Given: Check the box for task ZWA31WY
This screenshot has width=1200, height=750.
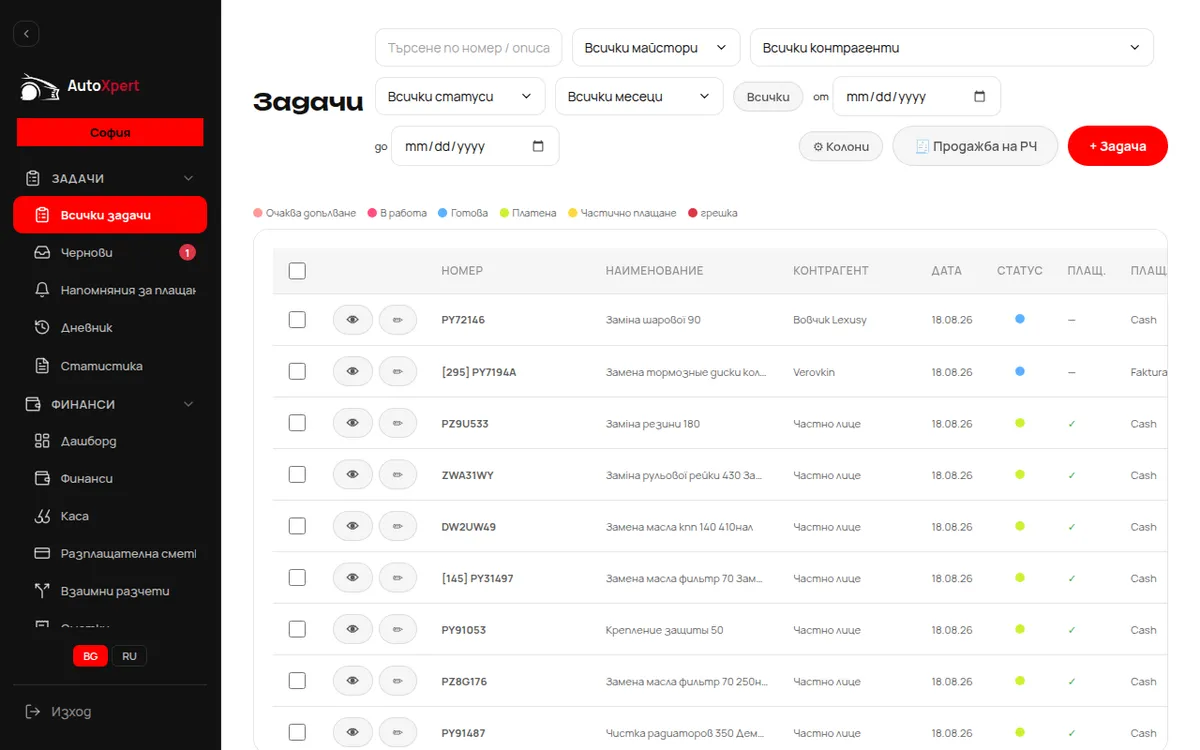Looking at the screenshot, I should [297, 474].
